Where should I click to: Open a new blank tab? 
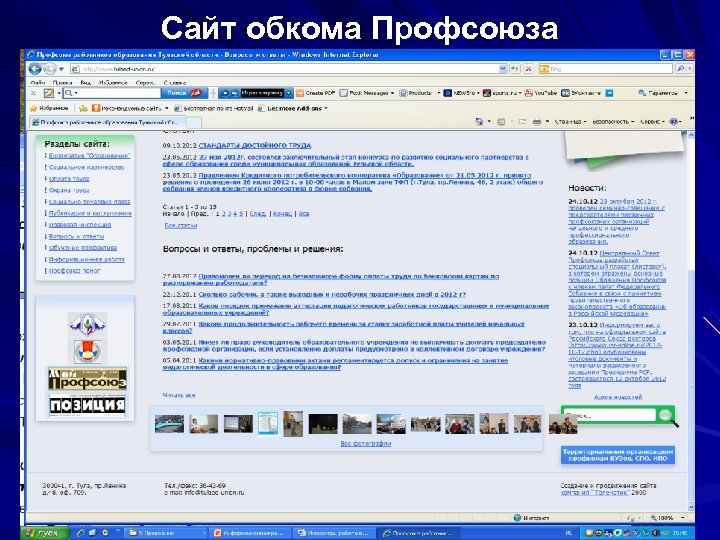pos(193,122)
